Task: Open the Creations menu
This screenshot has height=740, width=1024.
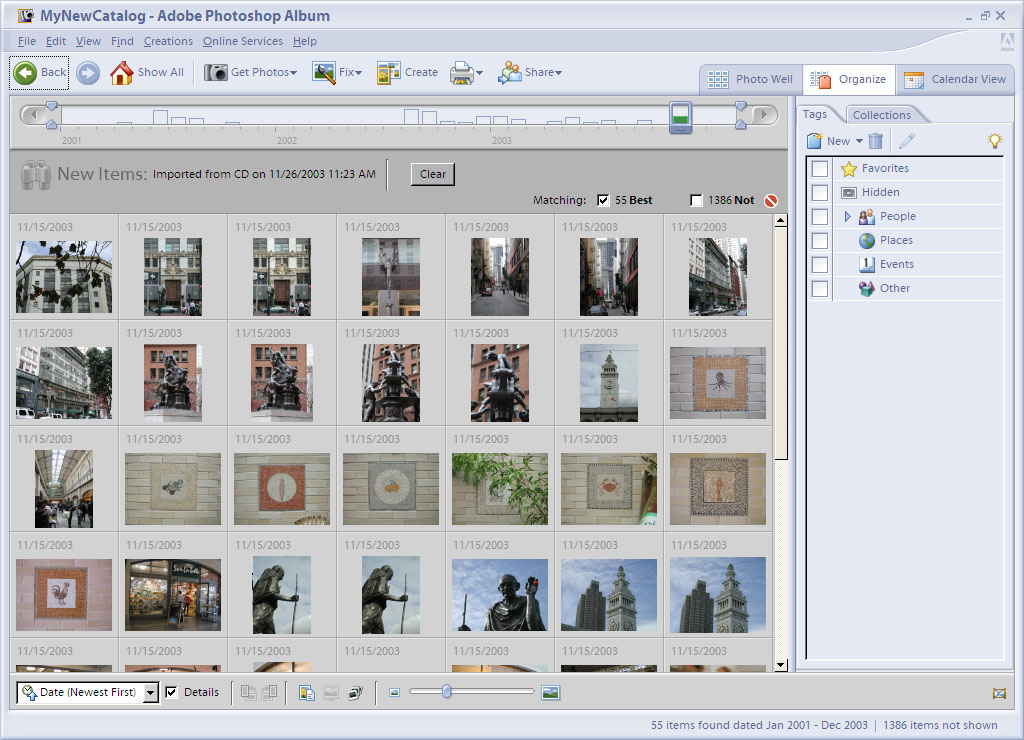Action: 168,41
